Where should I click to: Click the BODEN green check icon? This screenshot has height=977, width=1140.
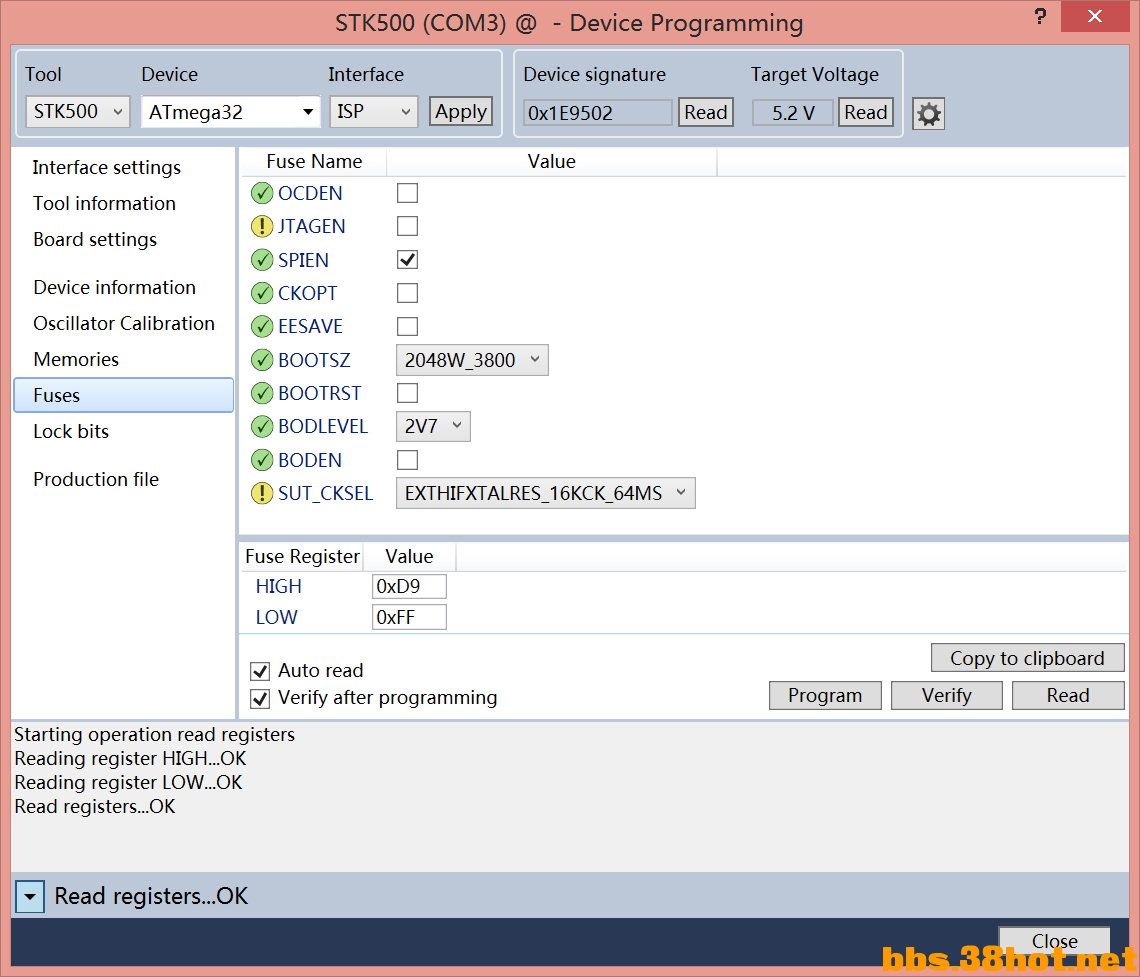pyautogui.click(x=262, y=460)
